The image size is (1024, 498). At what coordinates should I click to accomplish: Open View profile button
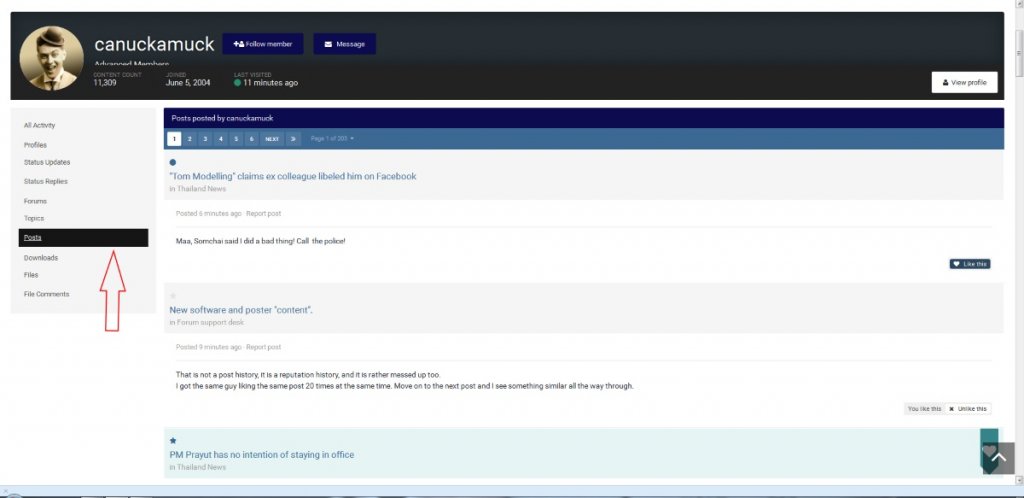pyautogui.click(x=964, y=82)
